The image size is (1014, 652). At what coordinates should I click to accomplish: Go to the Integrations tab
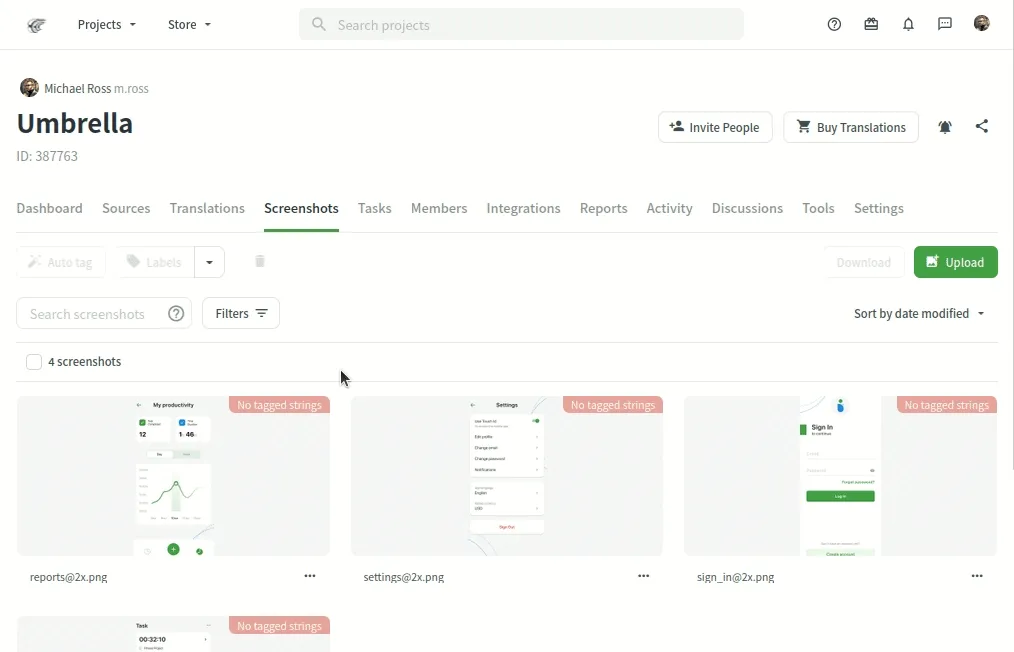(x=523, y=208)
